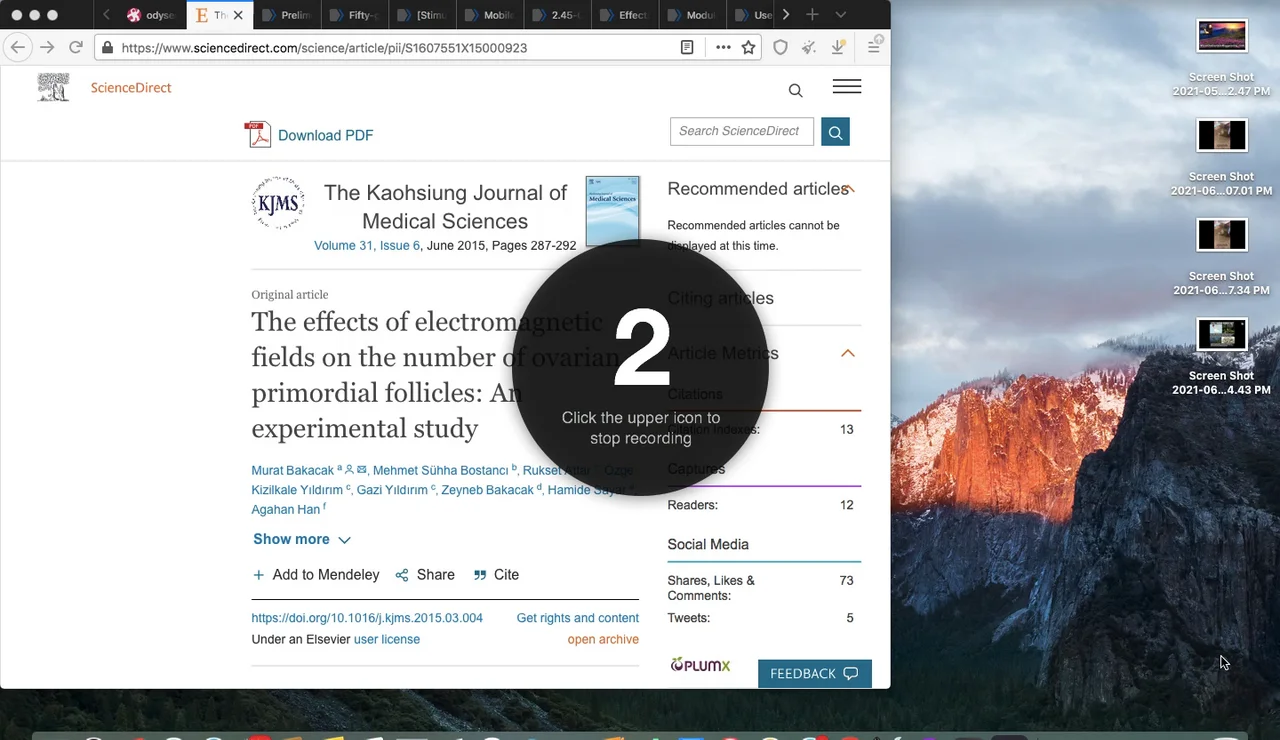Click the magnifier icon in the site header

[x=795, y=91]
